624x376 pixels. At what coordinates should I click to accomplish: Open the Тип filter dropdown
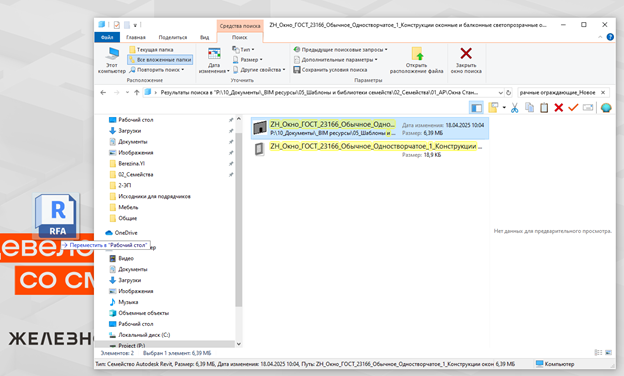coord(243,49)
